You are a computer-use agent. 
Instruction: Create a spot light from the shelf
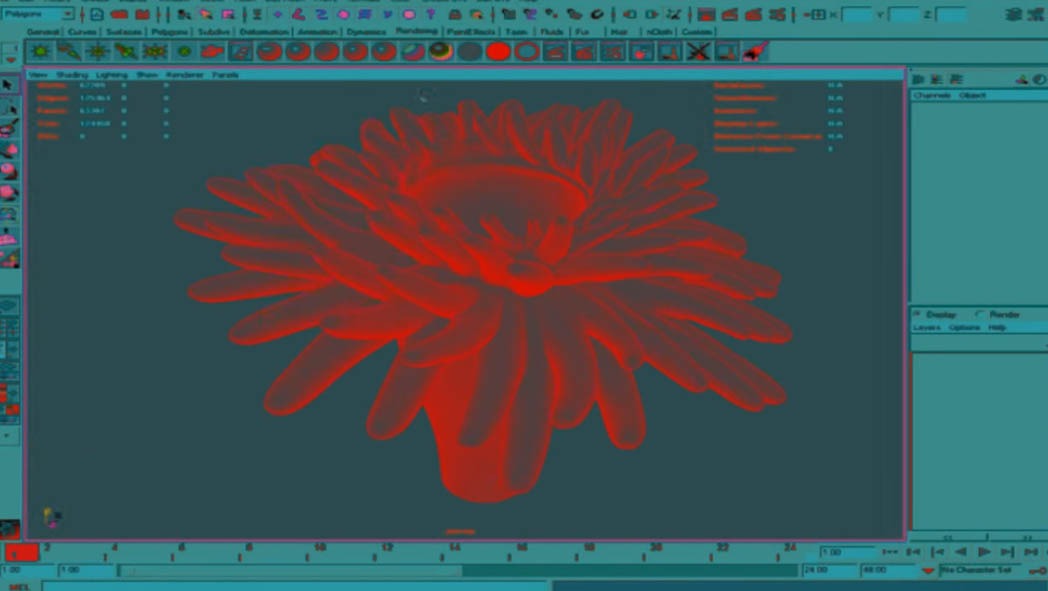pyautogui.click(x=126, y=51)
